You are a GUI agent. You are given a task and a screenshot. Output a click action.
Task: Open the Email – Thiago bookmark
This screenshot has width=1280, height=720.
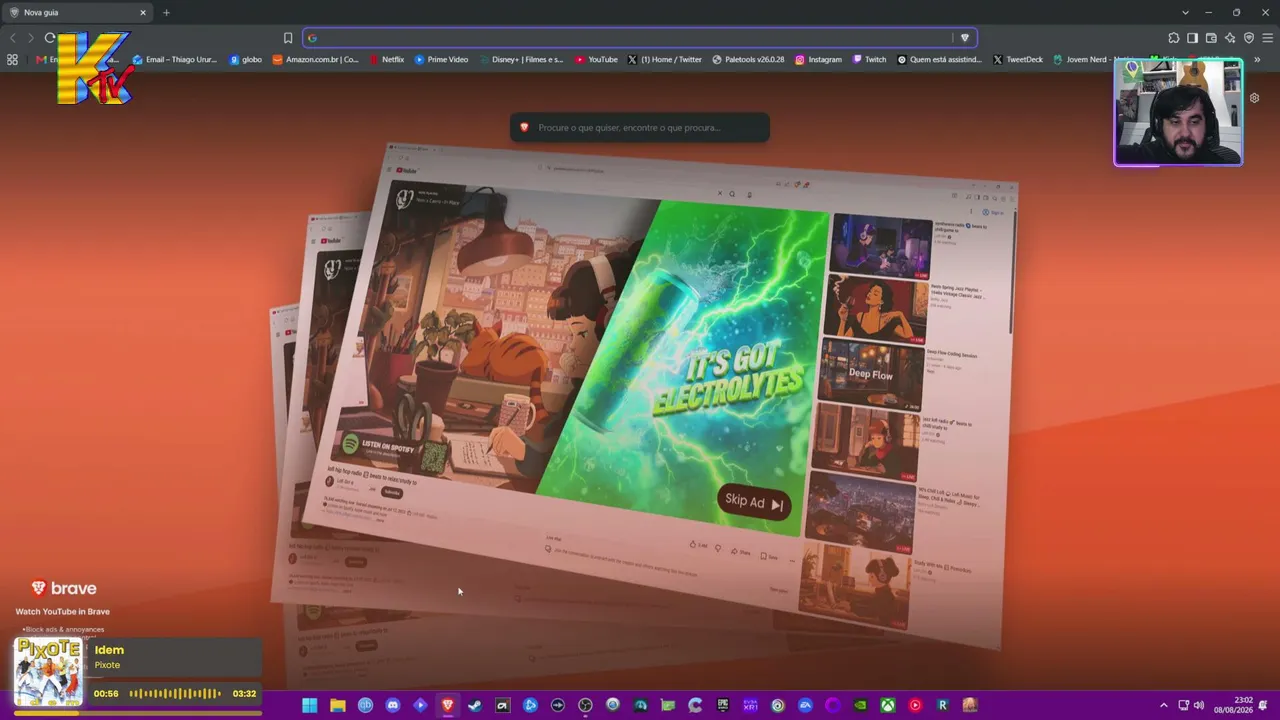(x=175, y=59)
